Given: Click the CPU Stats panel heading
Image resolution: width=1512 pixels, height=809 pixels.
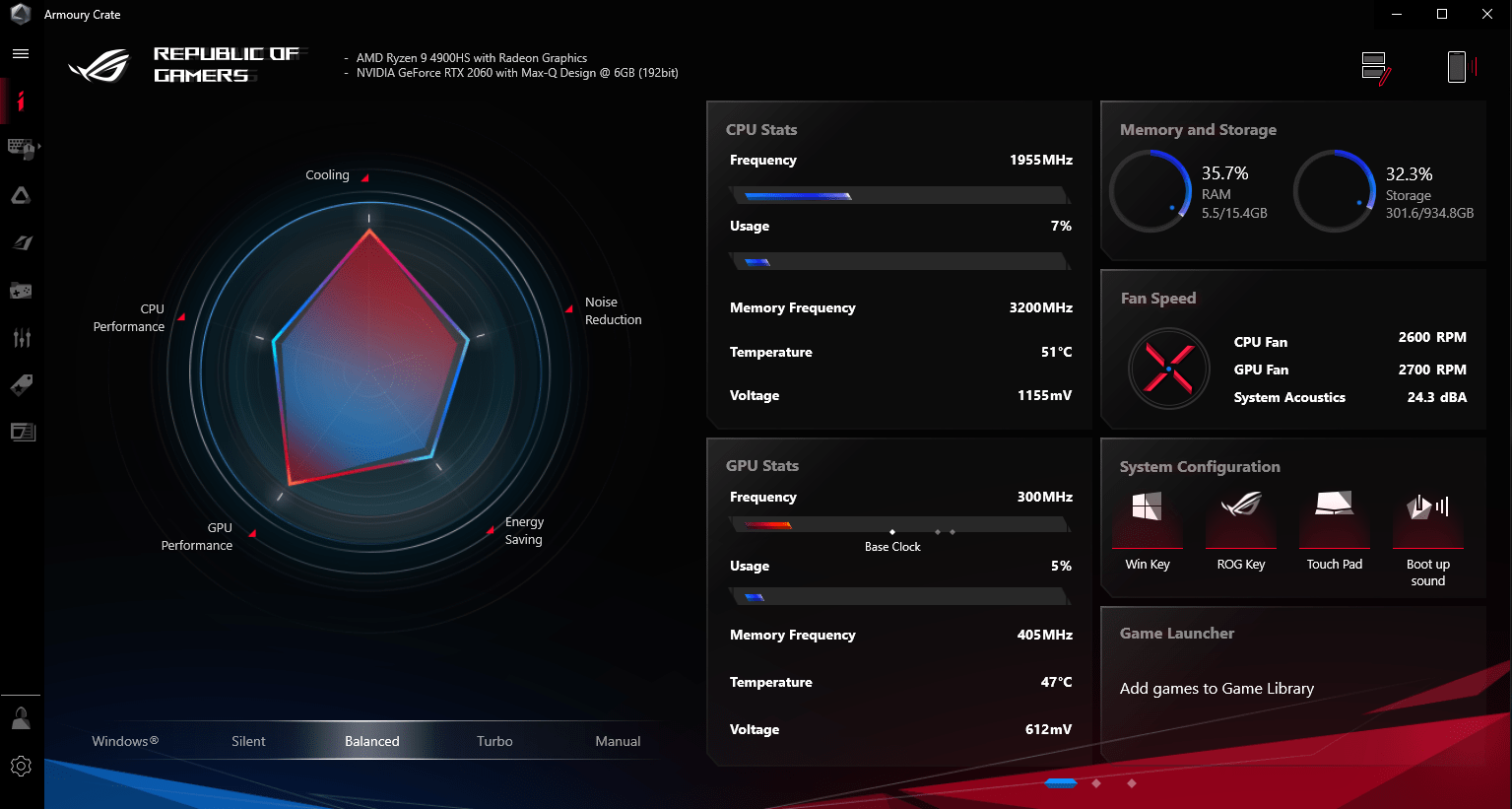Looking at the screenshot, I should [x=761, y=130].
